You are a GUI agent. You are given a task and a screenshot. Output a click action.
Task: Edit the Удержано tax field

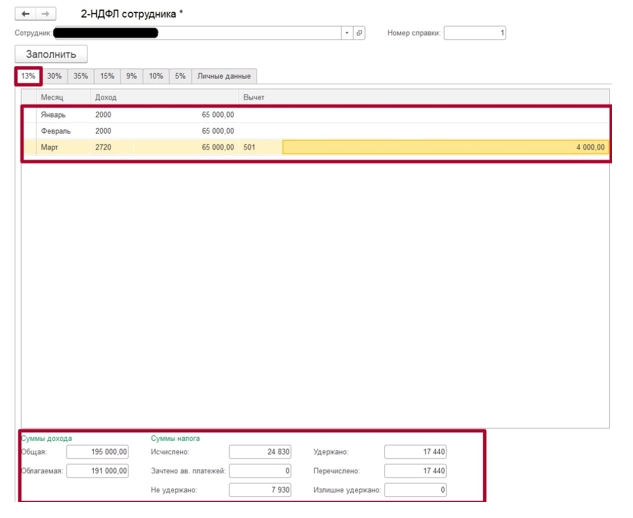click(x=415, y=452)
